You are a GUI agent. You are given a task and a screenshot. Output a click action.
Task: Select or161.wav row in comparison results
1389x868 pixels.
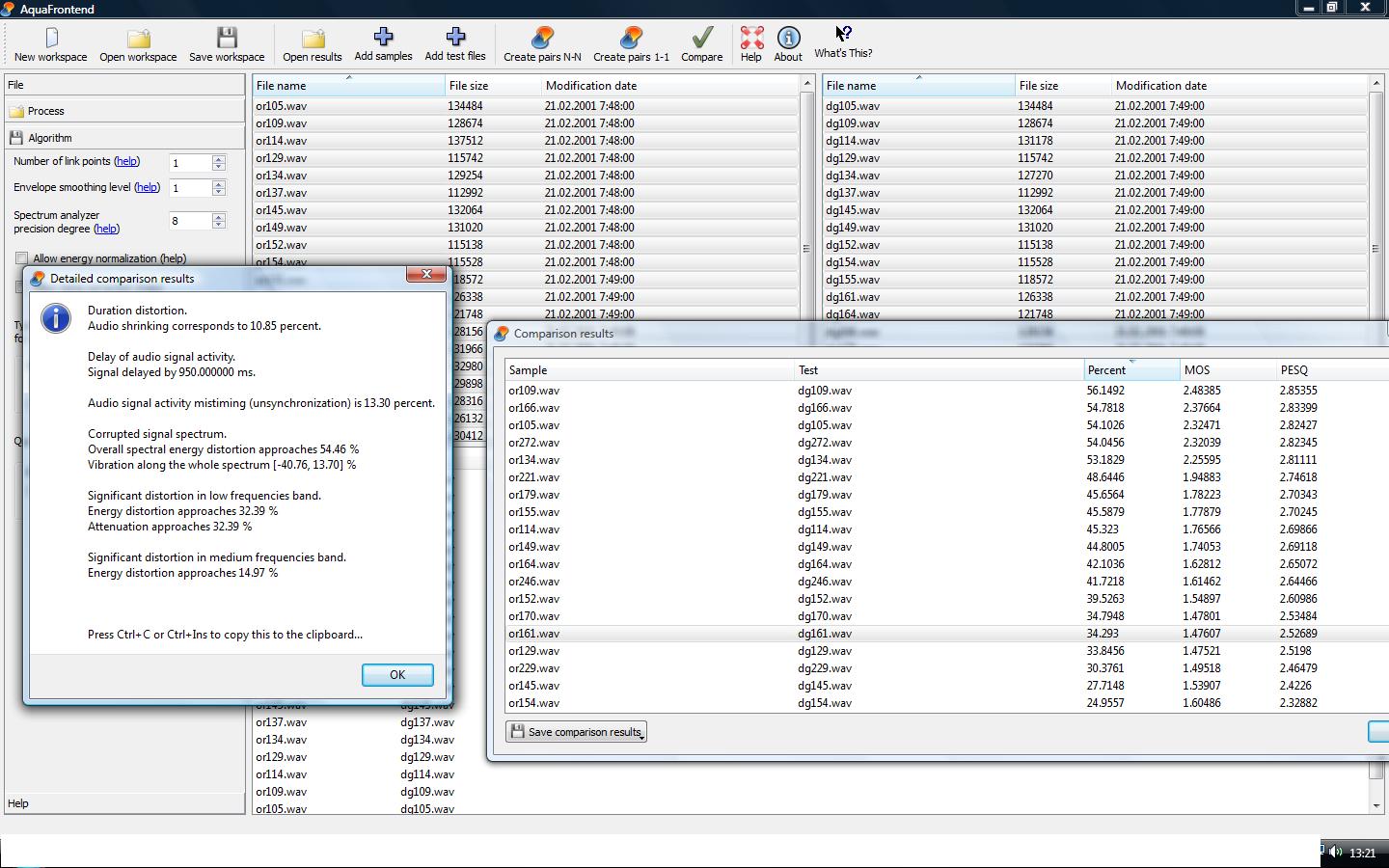(x=947, y=634)
